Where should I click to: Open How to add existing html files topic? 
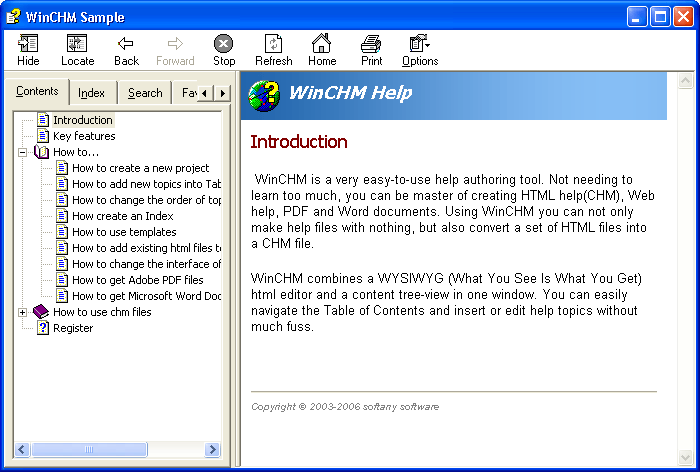pos(146,248)
